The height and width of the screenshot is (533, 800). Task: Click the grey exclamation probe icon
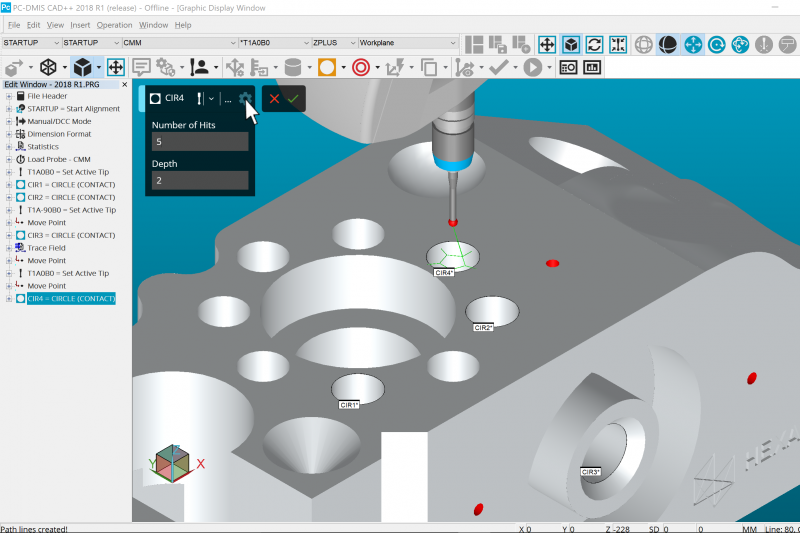[x=764, y=45]
